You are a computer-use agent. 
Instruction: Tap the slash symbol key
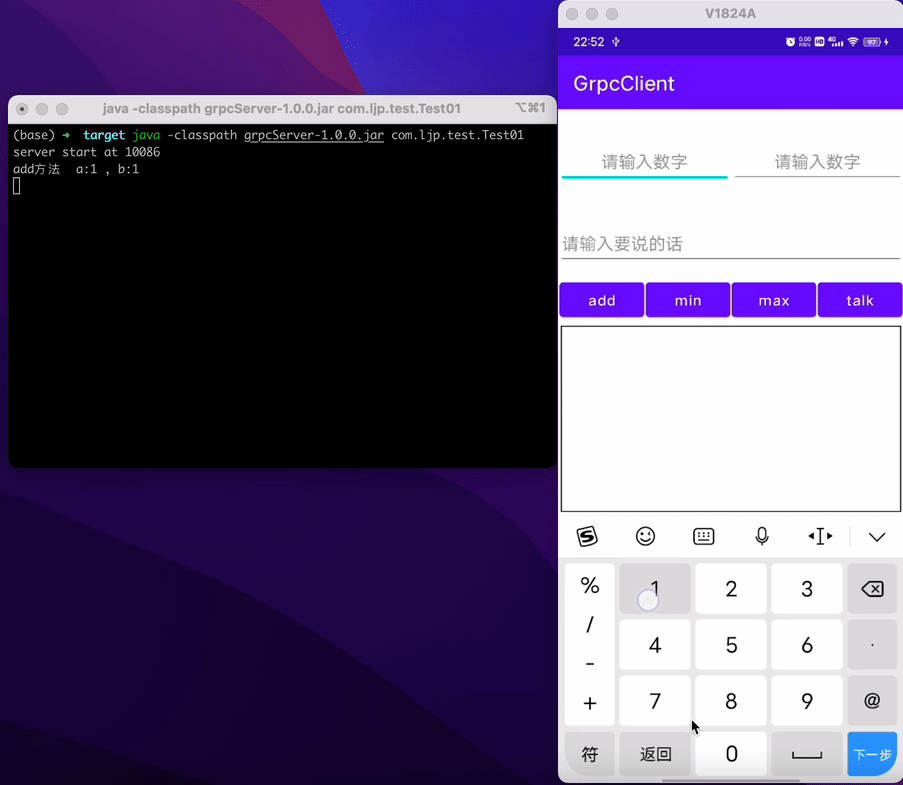[590, 624]
